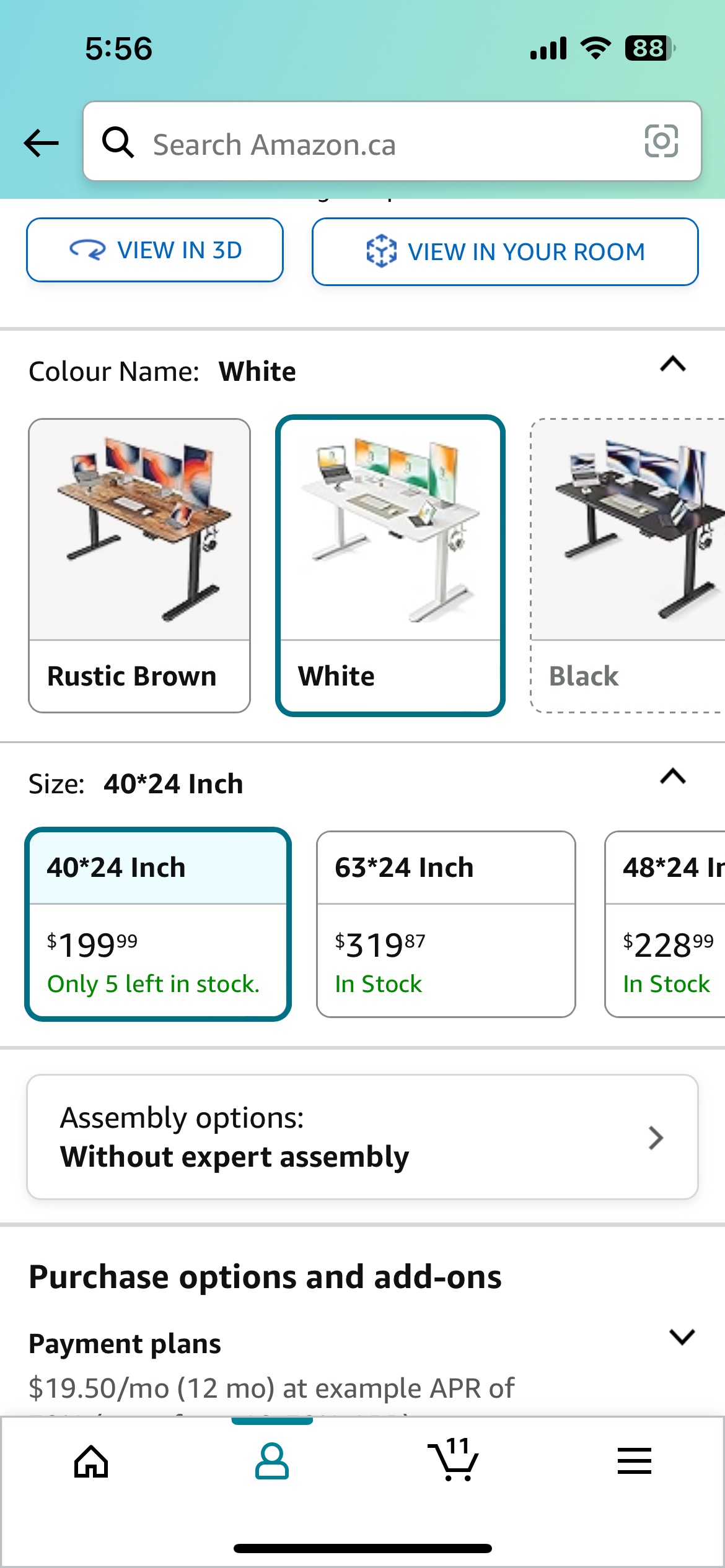Collapse the Colour Name section
Viewport: 725px width, 1568px height.
click(673, 364)
